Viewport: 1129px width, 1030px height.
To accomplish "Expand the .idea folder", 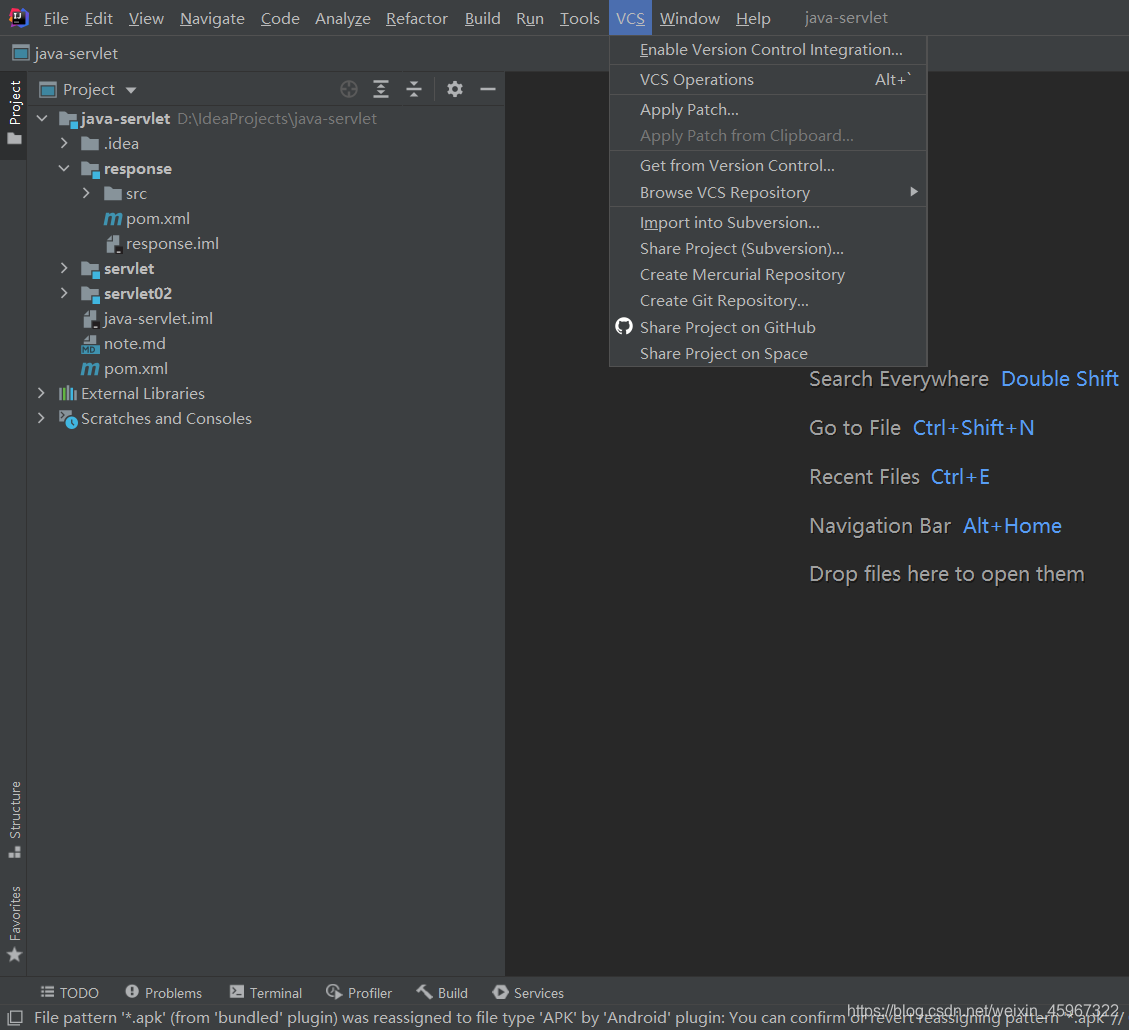I will [64, 143].
